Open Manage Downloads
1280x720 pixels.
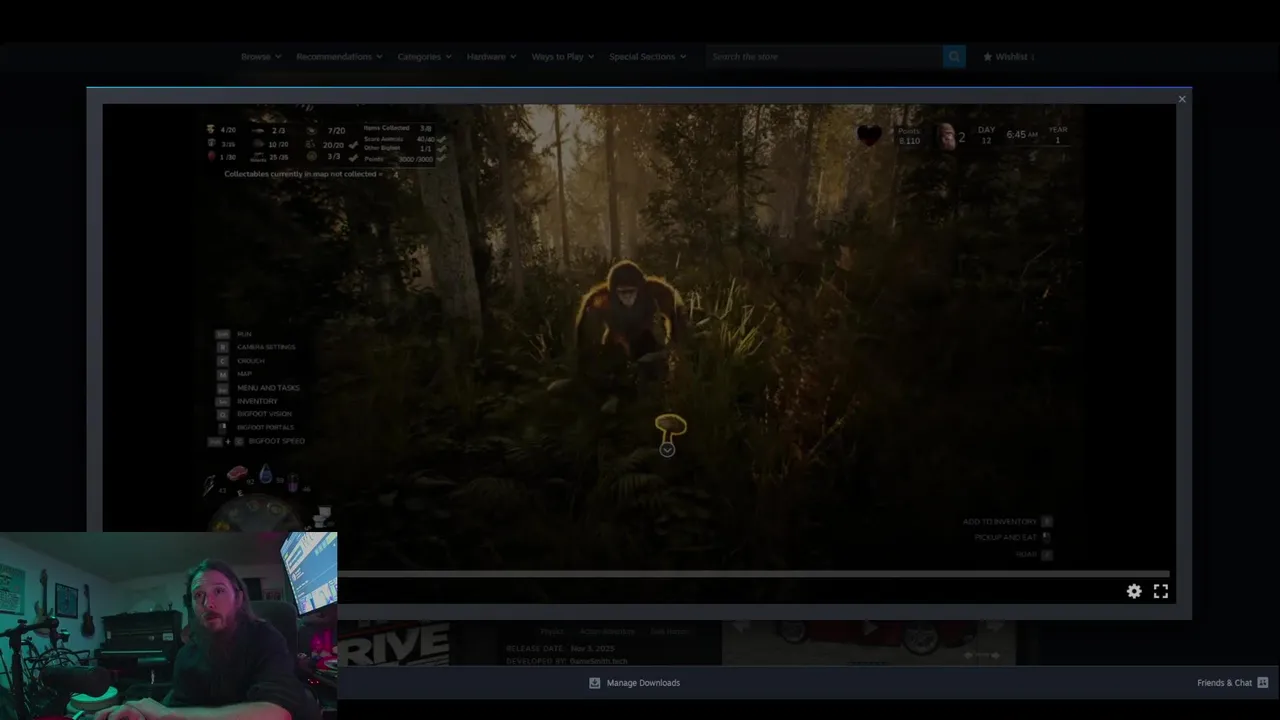tap(634, 683)
